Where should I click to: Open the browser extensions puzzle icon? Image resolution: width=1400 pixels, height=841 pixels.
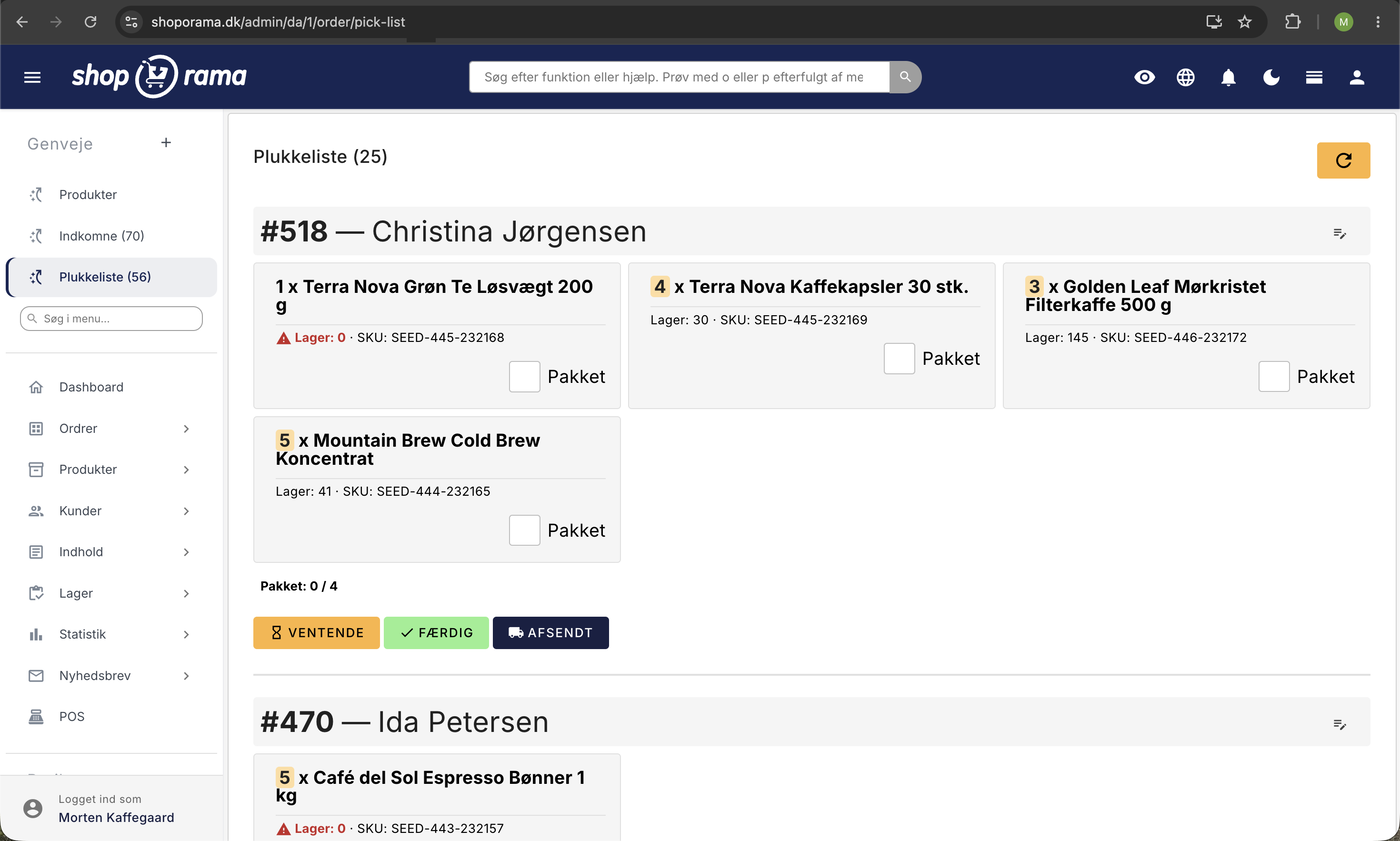point(1293,21)
